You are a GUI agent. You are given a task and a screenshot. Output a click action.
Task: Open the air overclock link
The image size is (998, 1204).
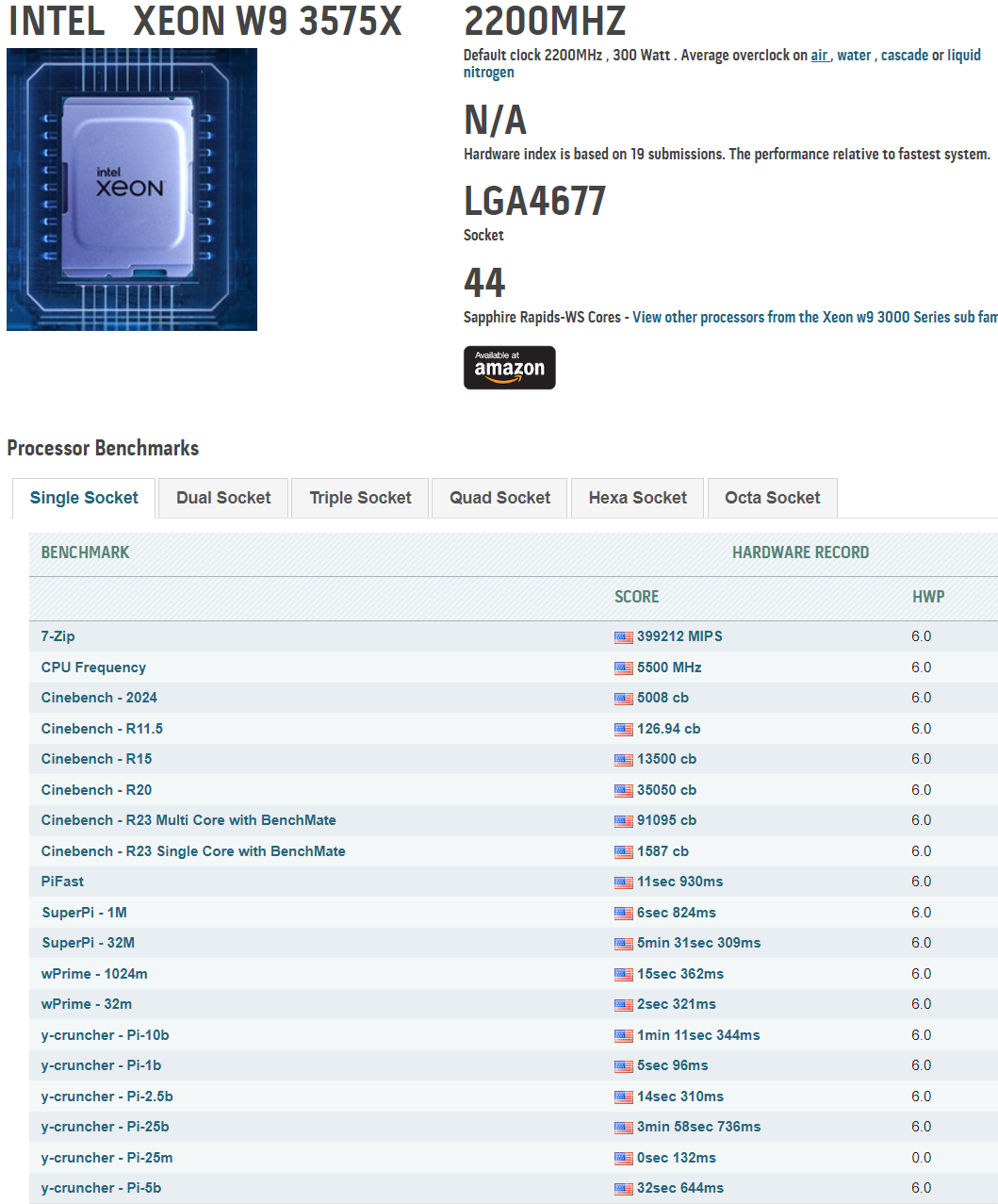[819, 55]
